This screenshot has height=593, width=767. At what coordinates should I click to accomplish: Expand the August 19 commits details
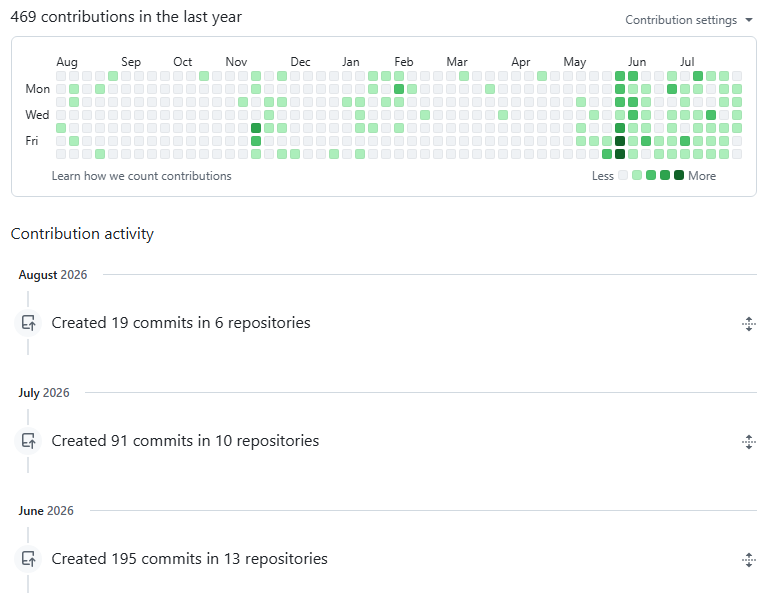pyautogui.click(x=748, y=323)
